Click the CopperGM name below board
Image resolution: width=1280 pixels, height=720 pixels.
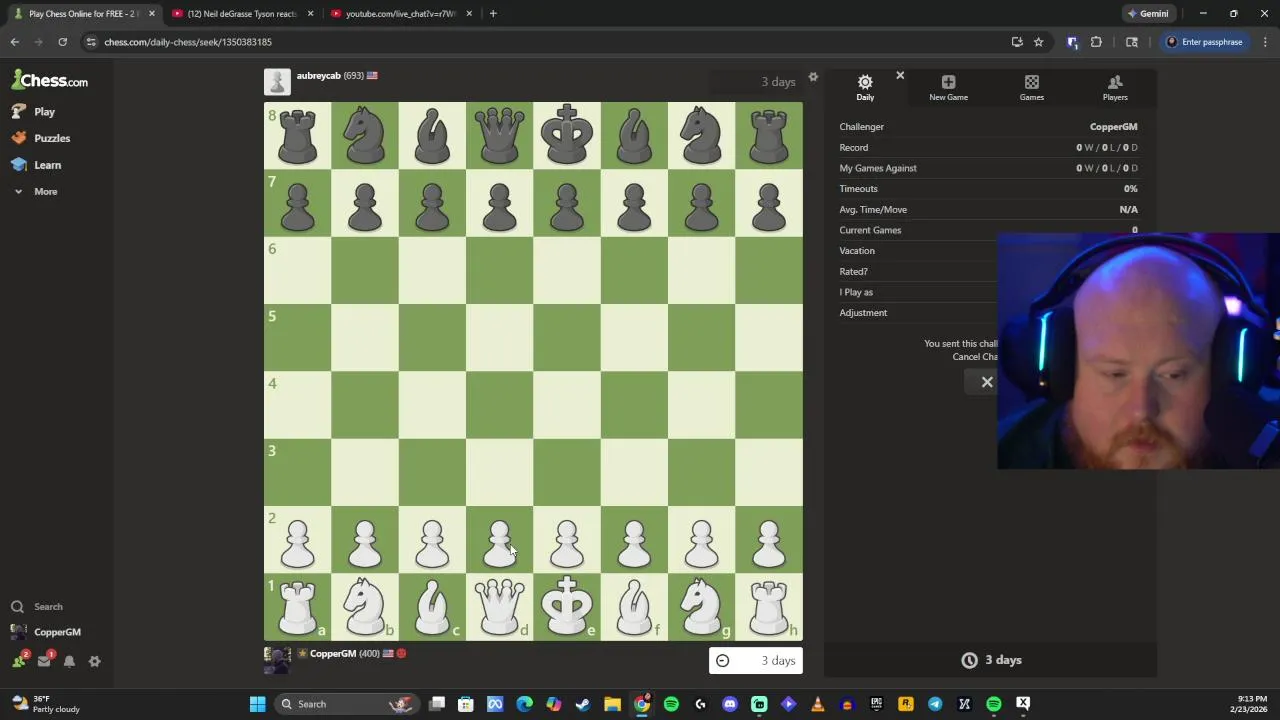[x=333, y=654]
